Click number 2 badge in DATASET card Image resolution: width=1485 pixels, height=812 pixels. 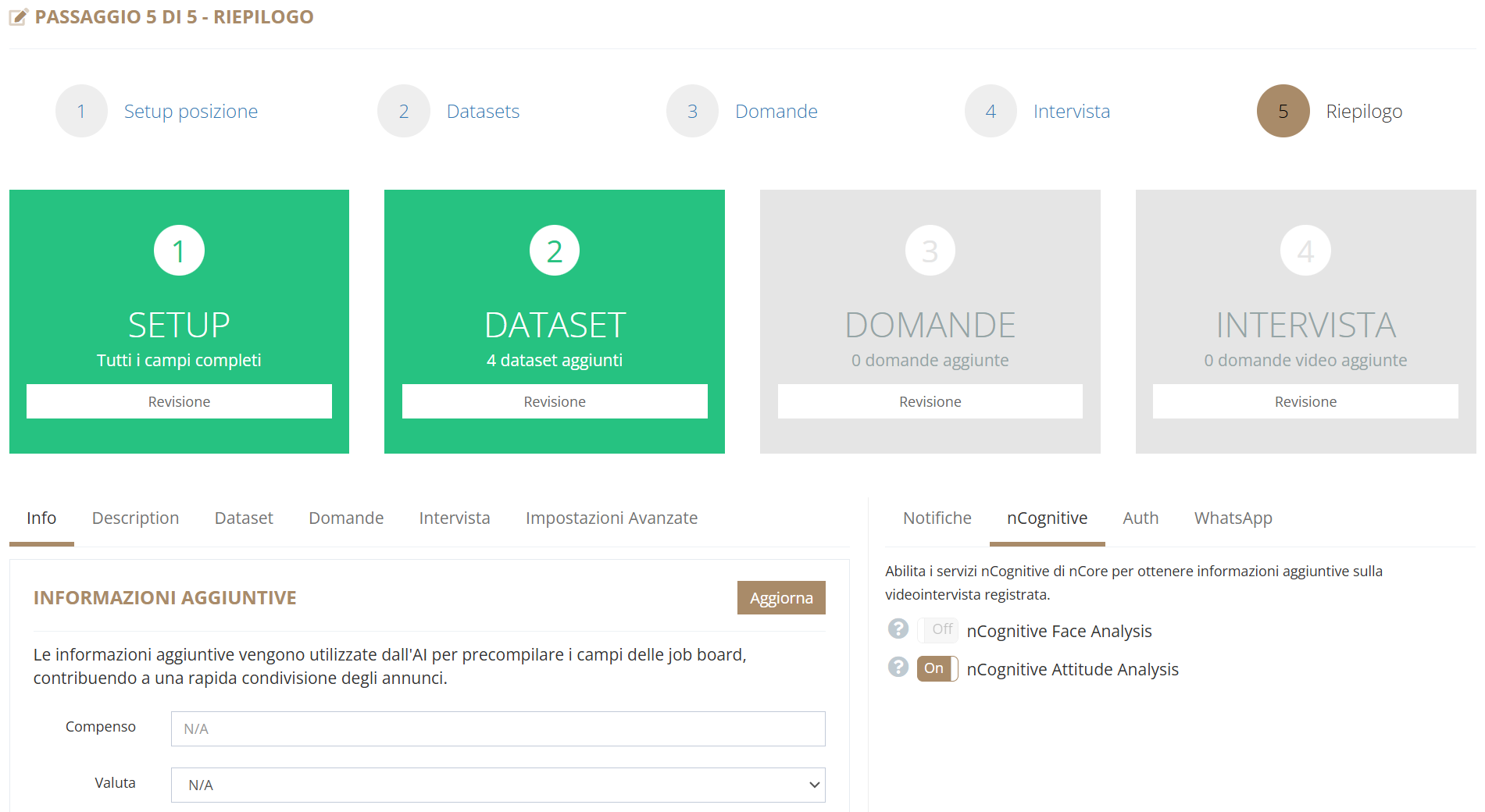click(x=555, y=251)
